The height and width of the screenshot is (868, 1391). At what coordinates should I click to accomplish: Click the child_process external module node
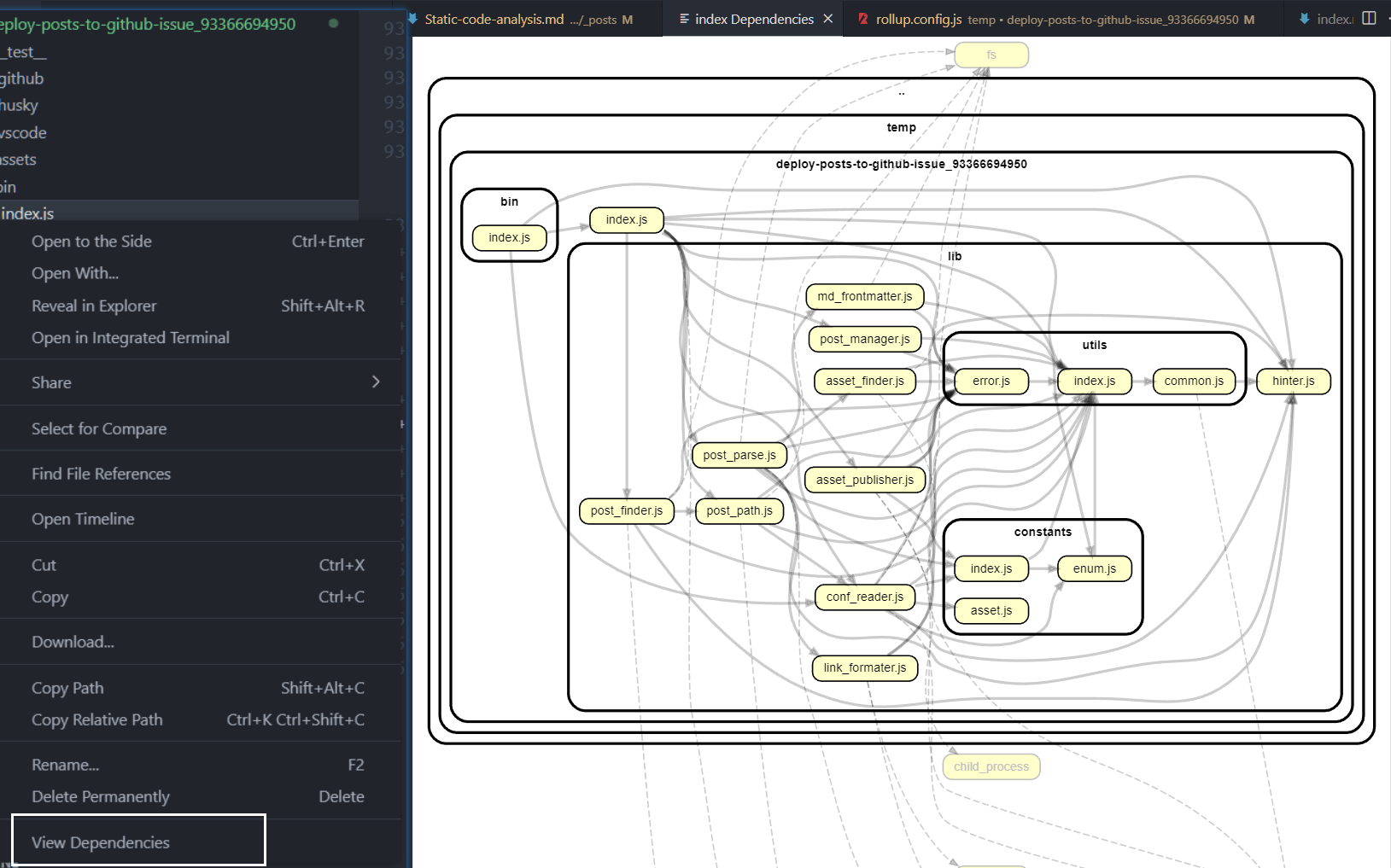point(991,766)
